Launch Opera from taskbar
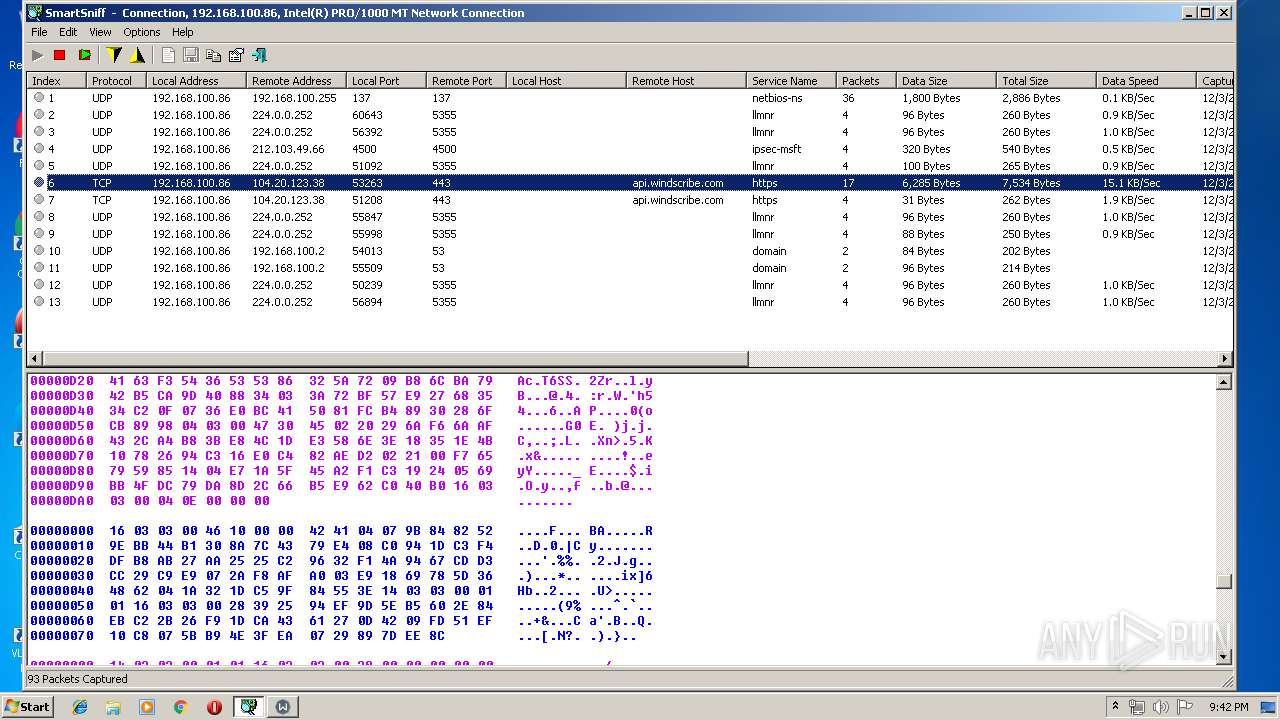The image size is (1280, 720). point(214,707)
